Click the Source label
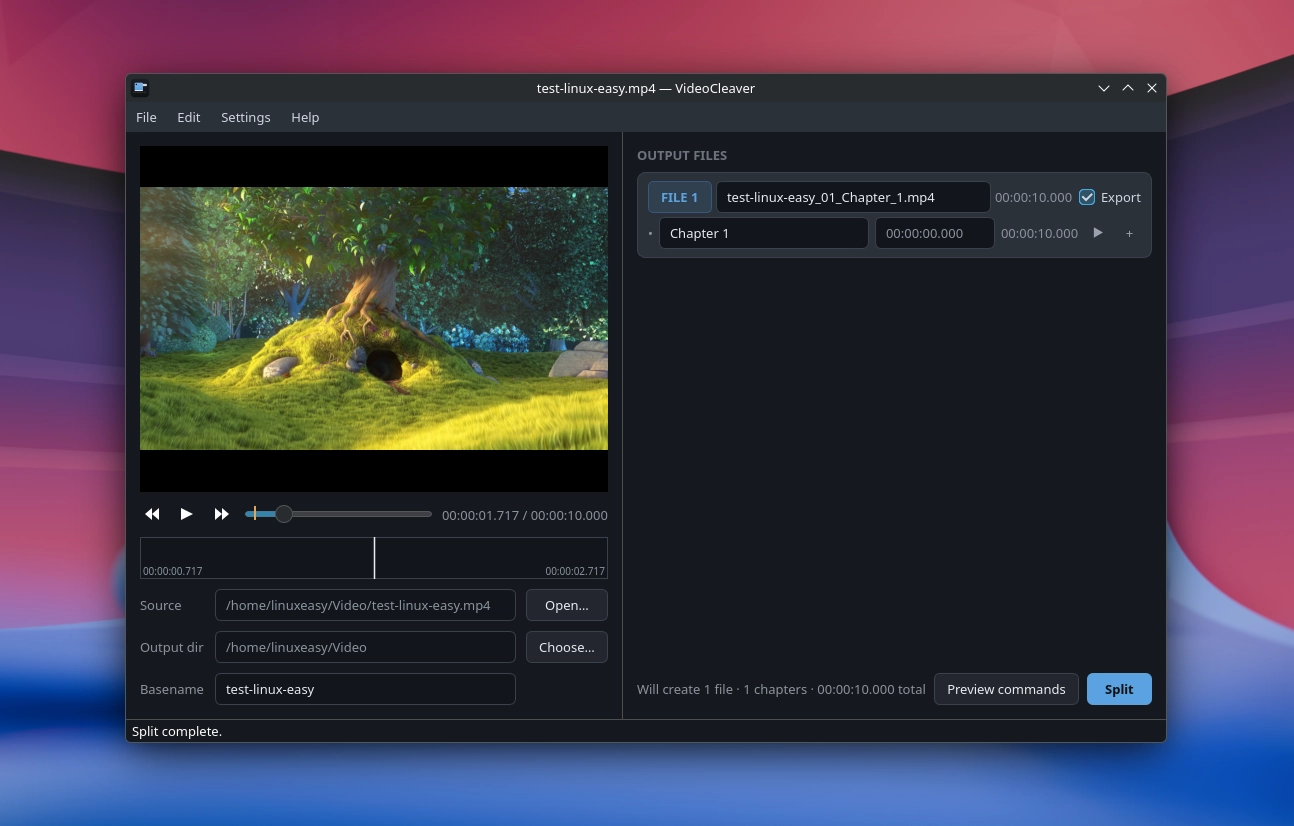 click(161, 605)
